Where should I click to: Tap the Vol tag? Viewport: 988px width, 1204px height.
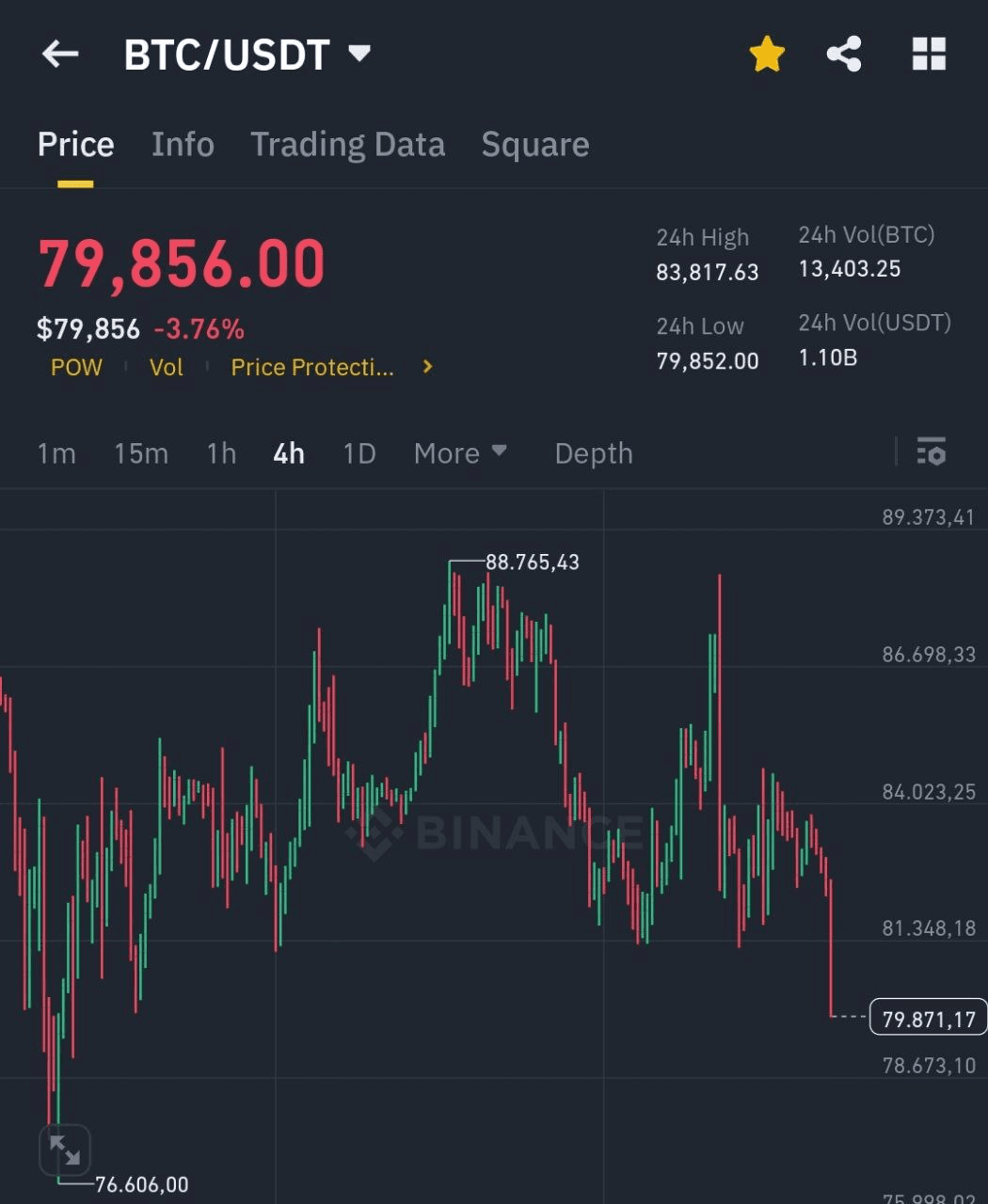(167, 367)
